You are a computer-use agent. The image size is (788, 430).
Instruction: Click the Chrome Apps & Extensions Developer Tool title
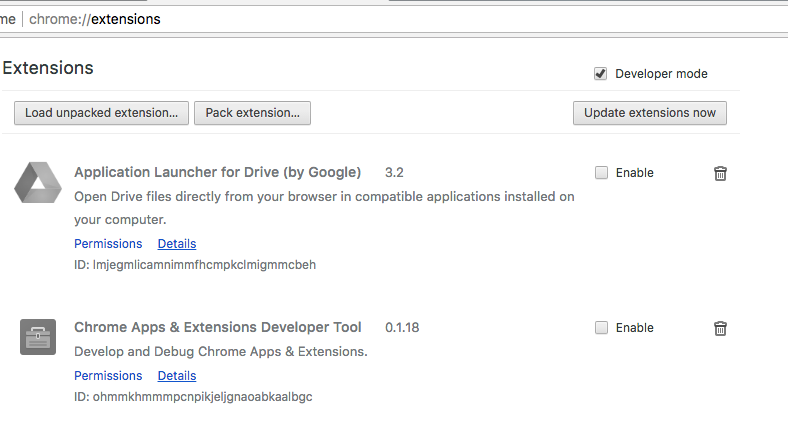point(217,327)
